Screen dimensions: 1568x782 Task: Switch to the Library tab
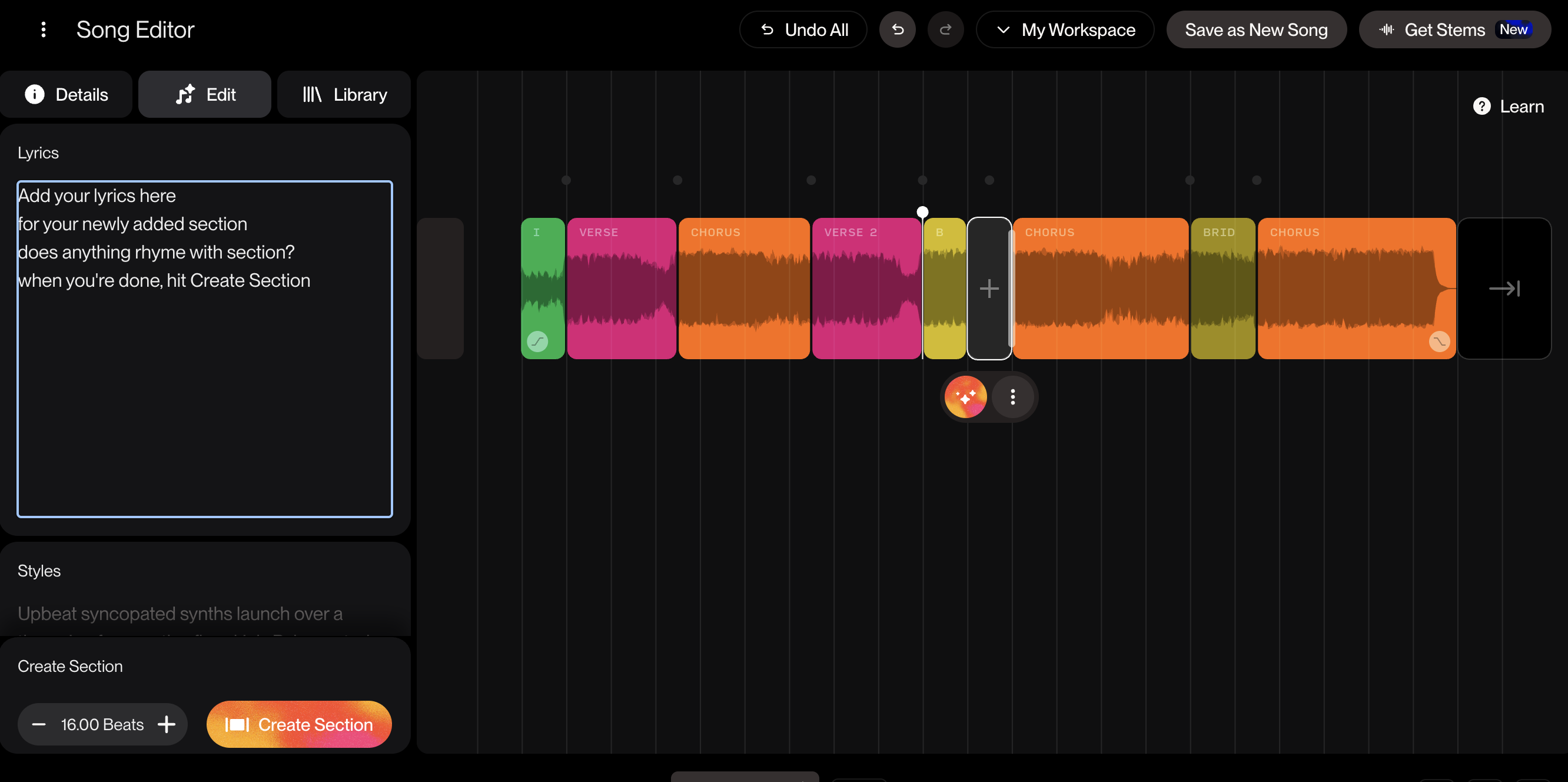(x=344, y=94)
